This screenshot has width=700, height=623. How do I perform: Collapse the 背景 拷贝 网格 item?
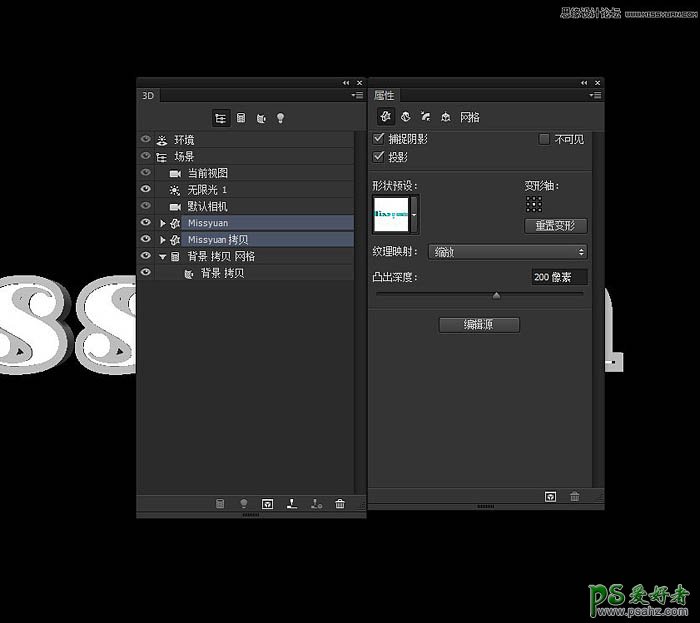point(163,257)
